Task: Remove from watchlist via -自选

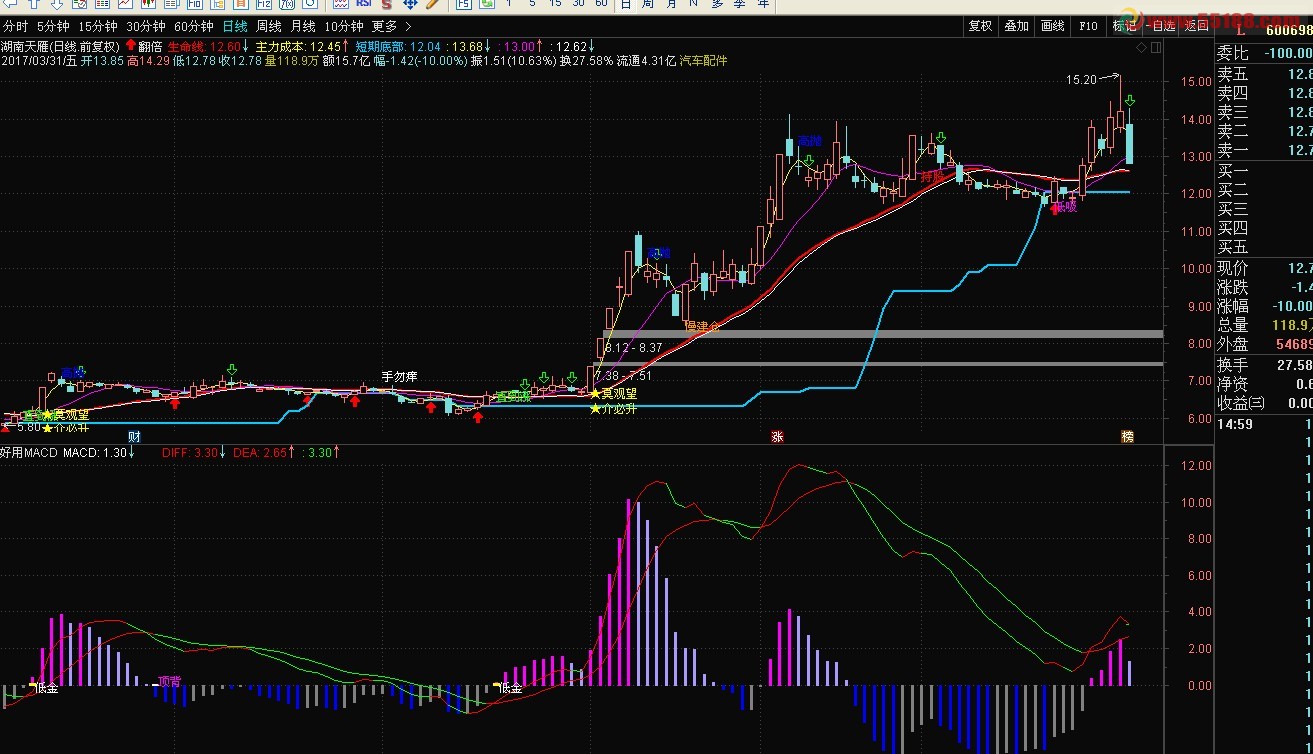Action: pos(1161,26)
